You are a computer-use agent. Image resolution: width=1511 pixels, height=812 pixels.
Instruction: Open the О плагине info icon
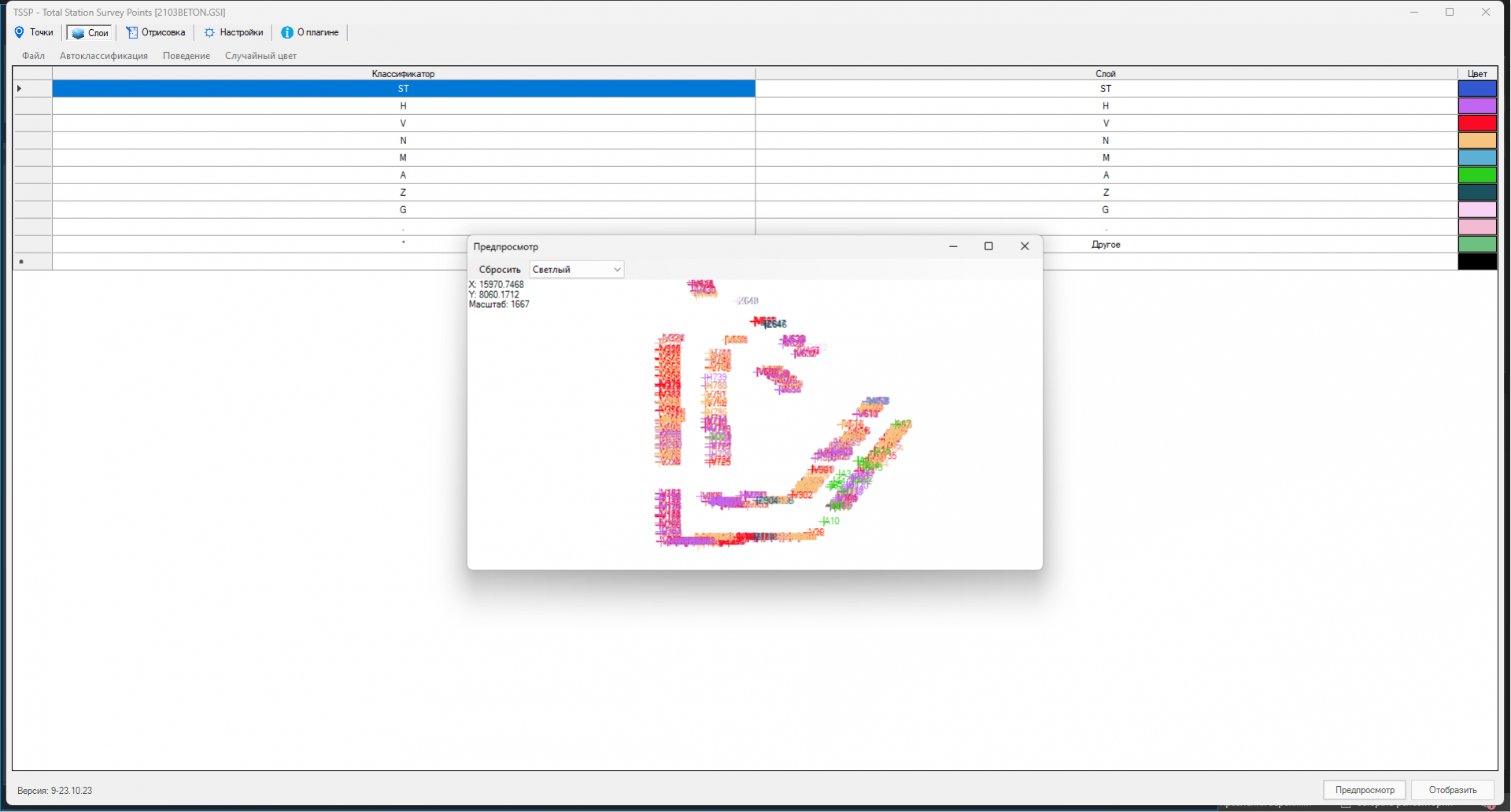(x=287, y=32)
